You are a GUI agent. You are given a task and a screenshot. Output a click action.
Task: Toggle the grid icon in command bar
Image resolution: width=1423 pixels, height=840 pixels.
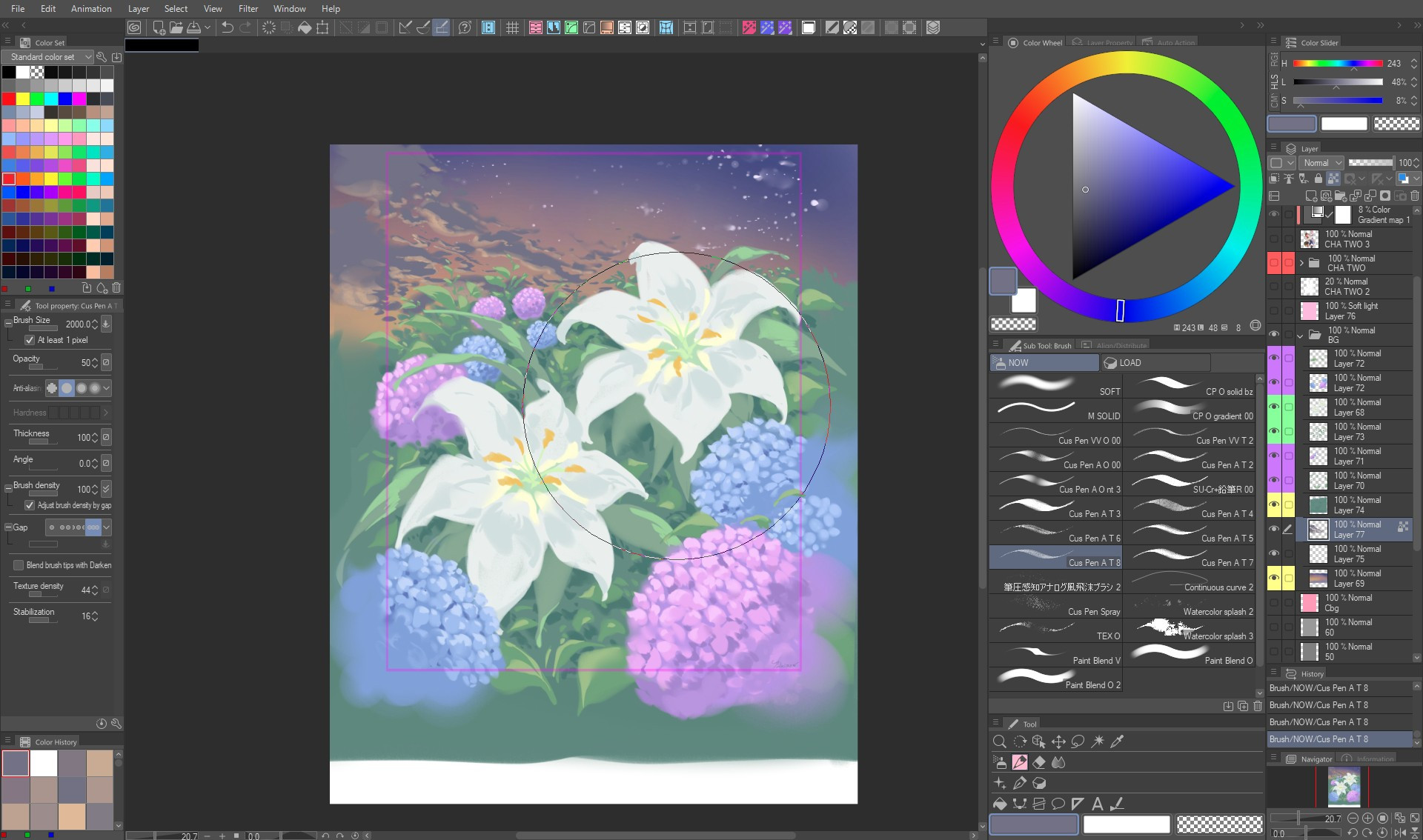click(512, 27)
